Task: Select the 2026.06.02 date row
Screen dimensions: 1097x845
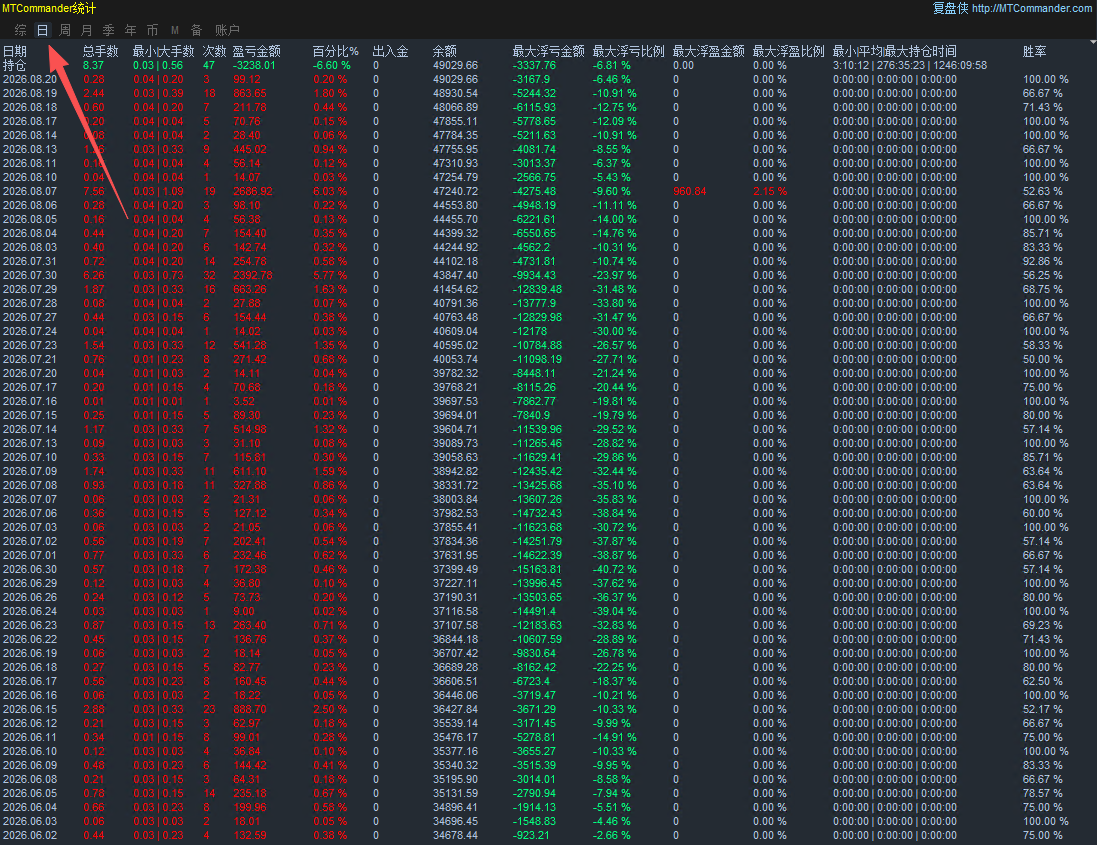Action: click(x=30, y=835)
